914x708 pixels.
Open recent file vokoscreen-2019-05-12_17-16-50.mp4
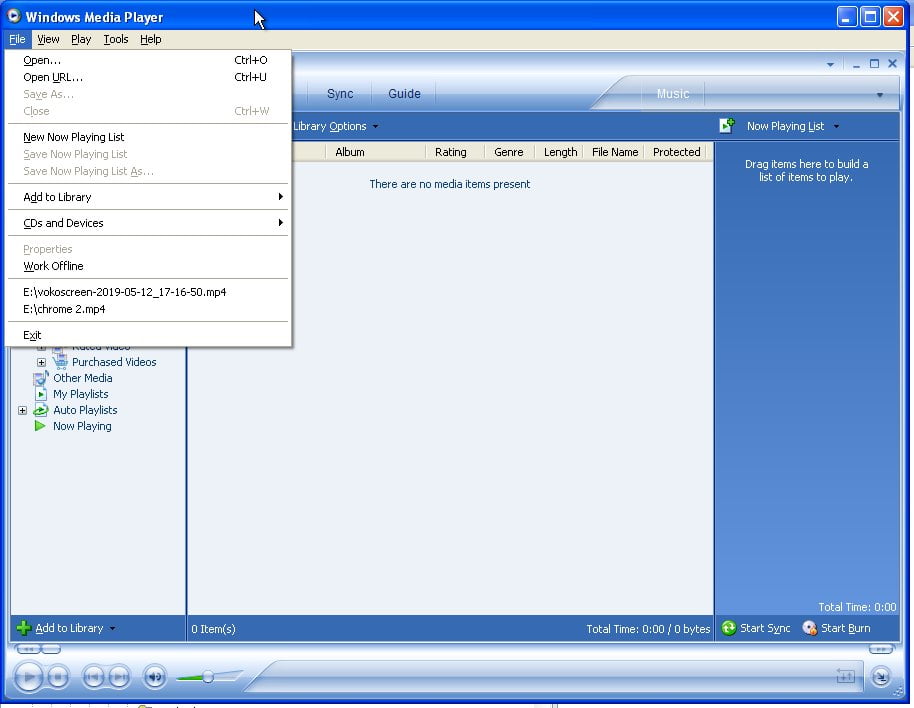pyautogui.click(x=148, y=292)
